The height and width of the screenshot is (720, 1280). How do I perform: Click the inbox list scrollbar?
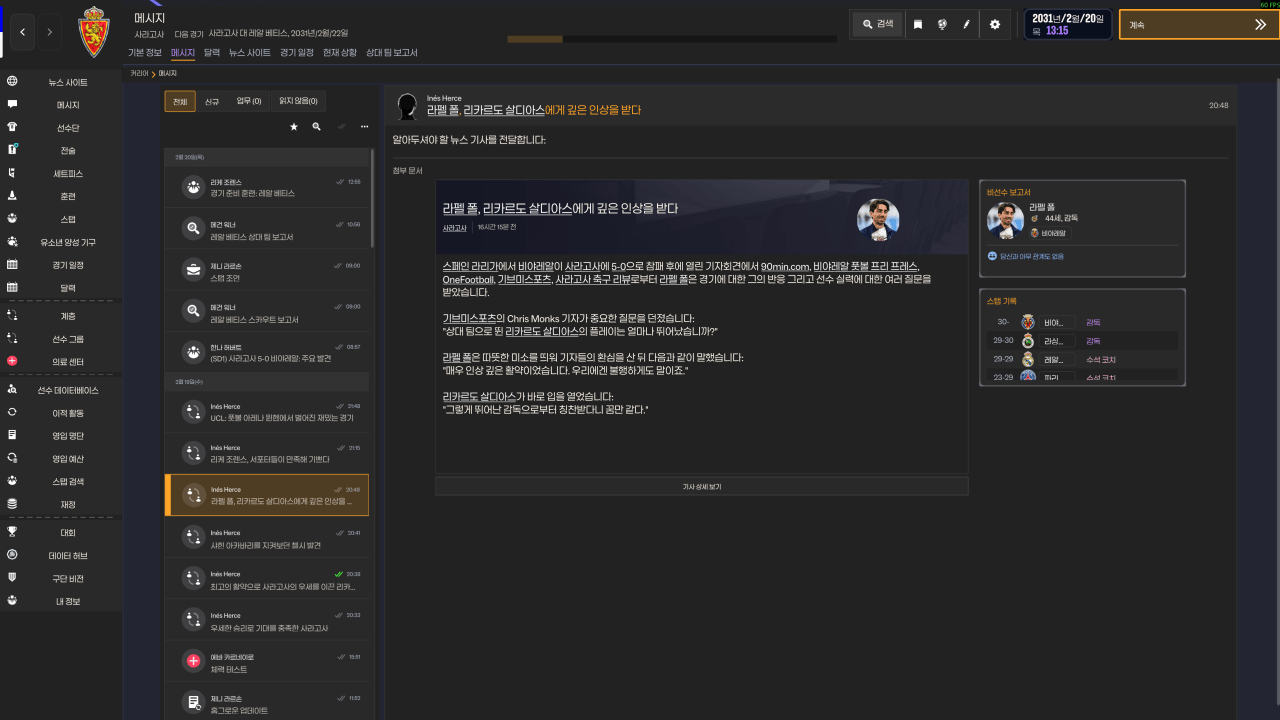(373, 199)
